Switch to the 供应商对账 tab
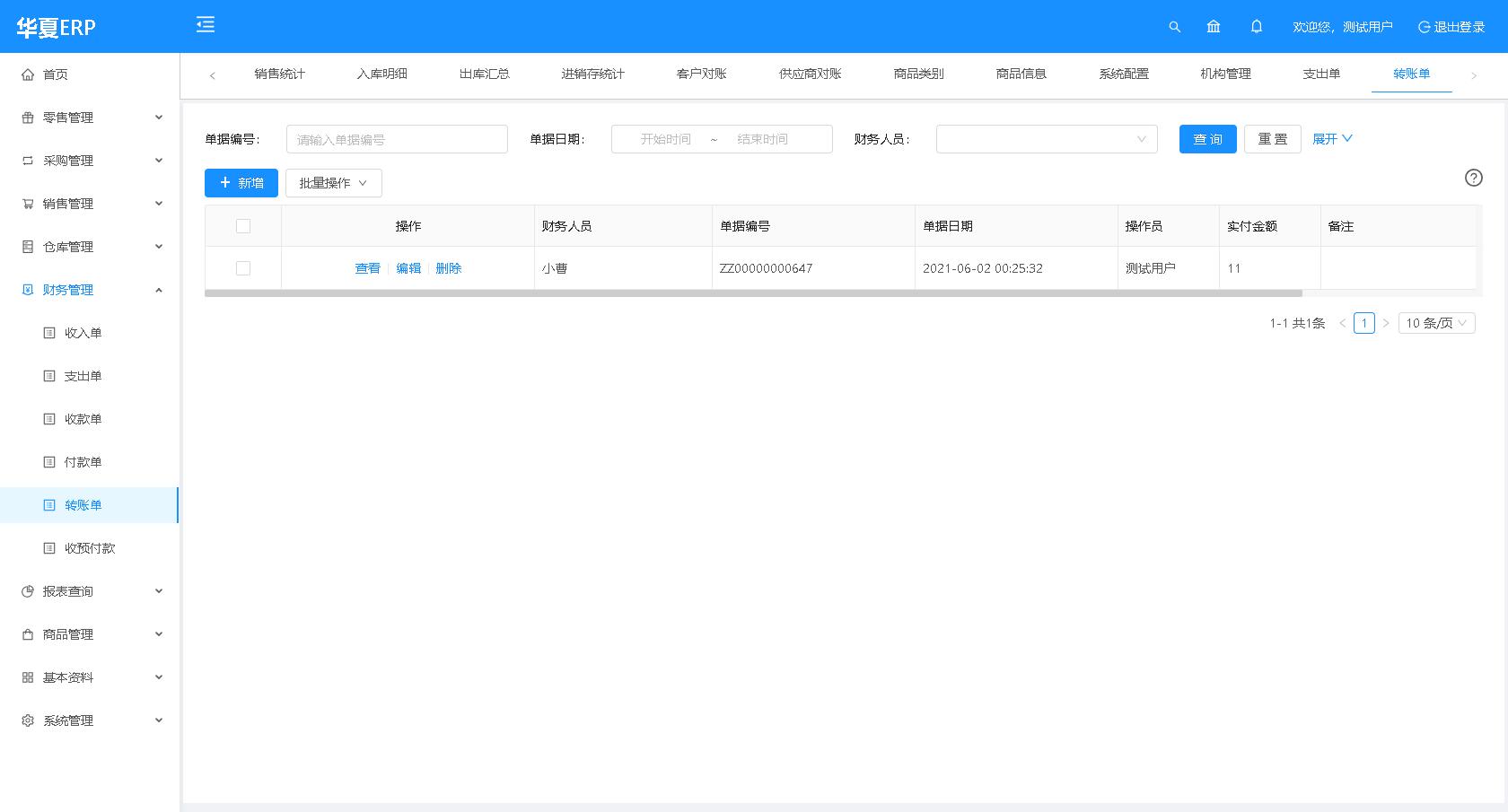 click(809, 74)
